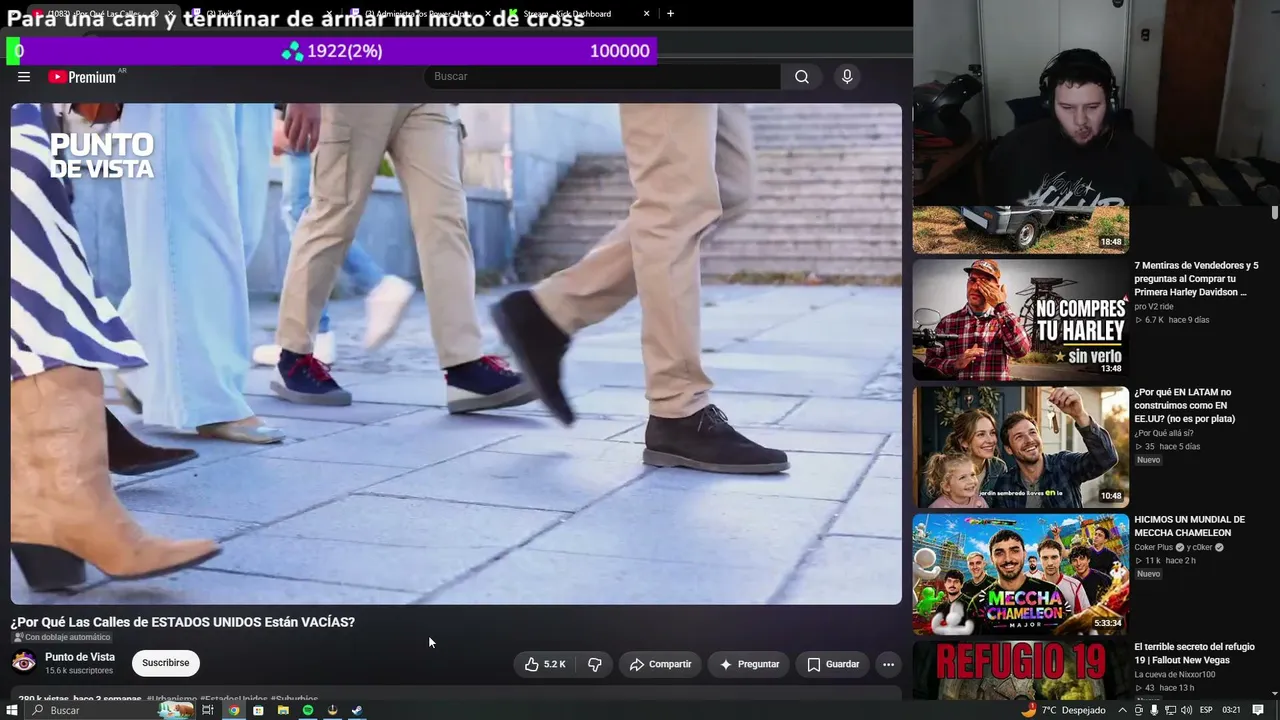Open the Punto de Vista channel name link
The height and width of the screenshot is (720, 1280).
coord(80,657)
